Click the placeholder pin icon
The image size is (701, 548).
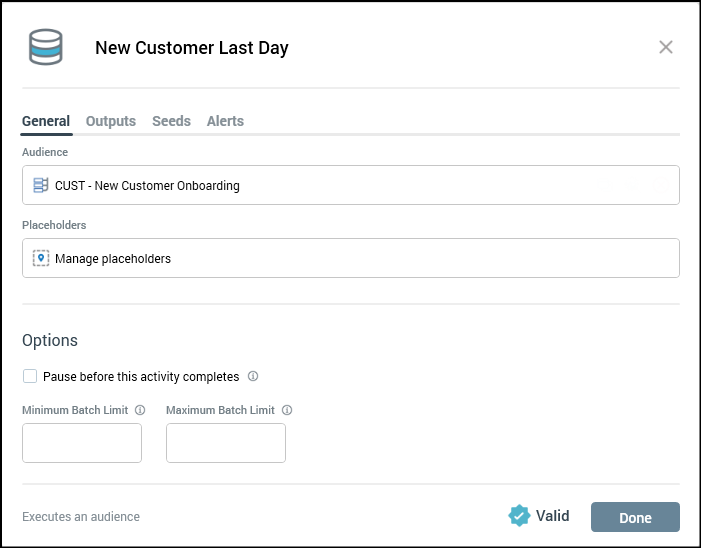pos(41,258)
